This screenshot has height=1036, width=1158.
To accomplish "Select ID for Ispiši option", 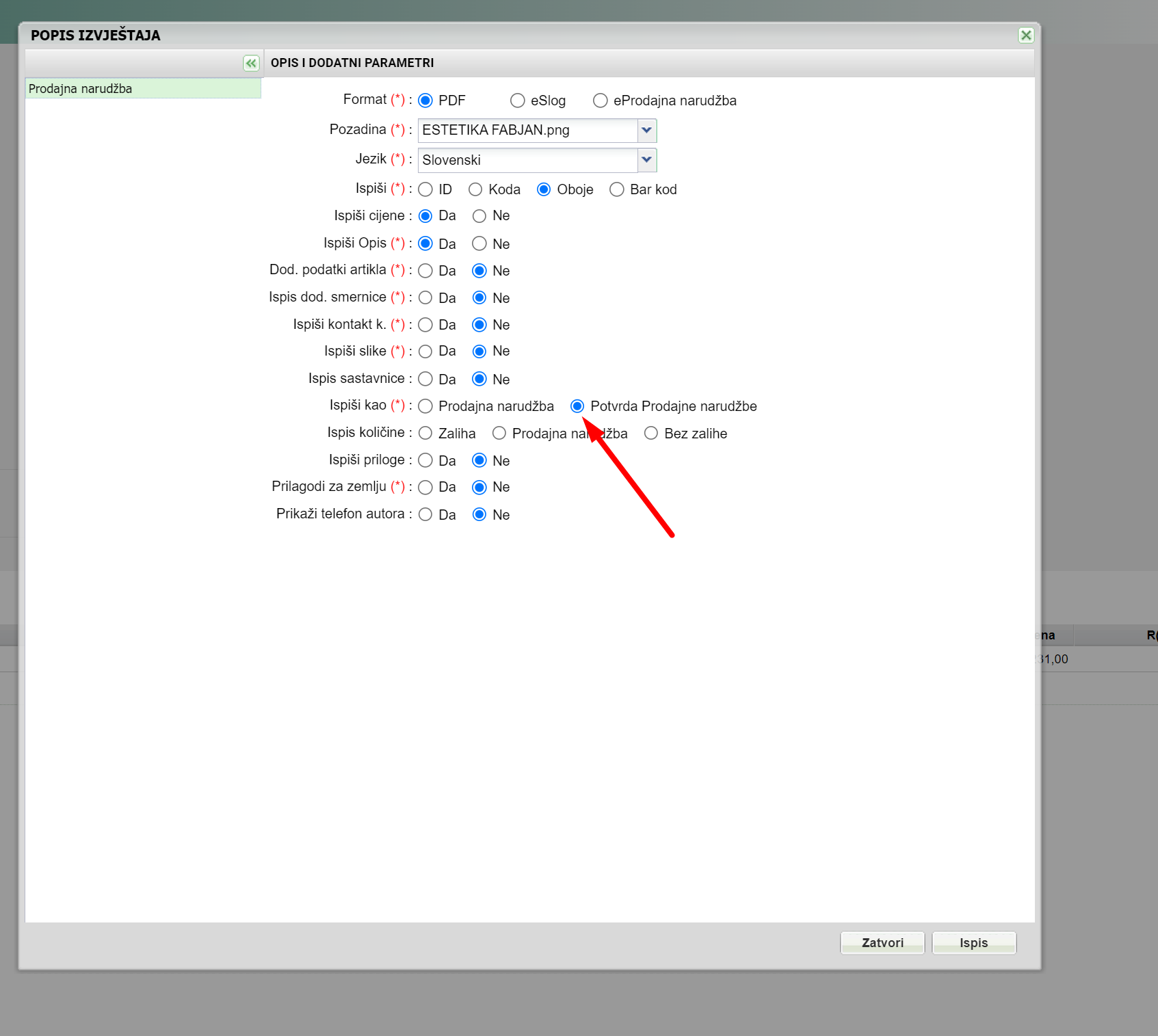I will click(425, 189).
